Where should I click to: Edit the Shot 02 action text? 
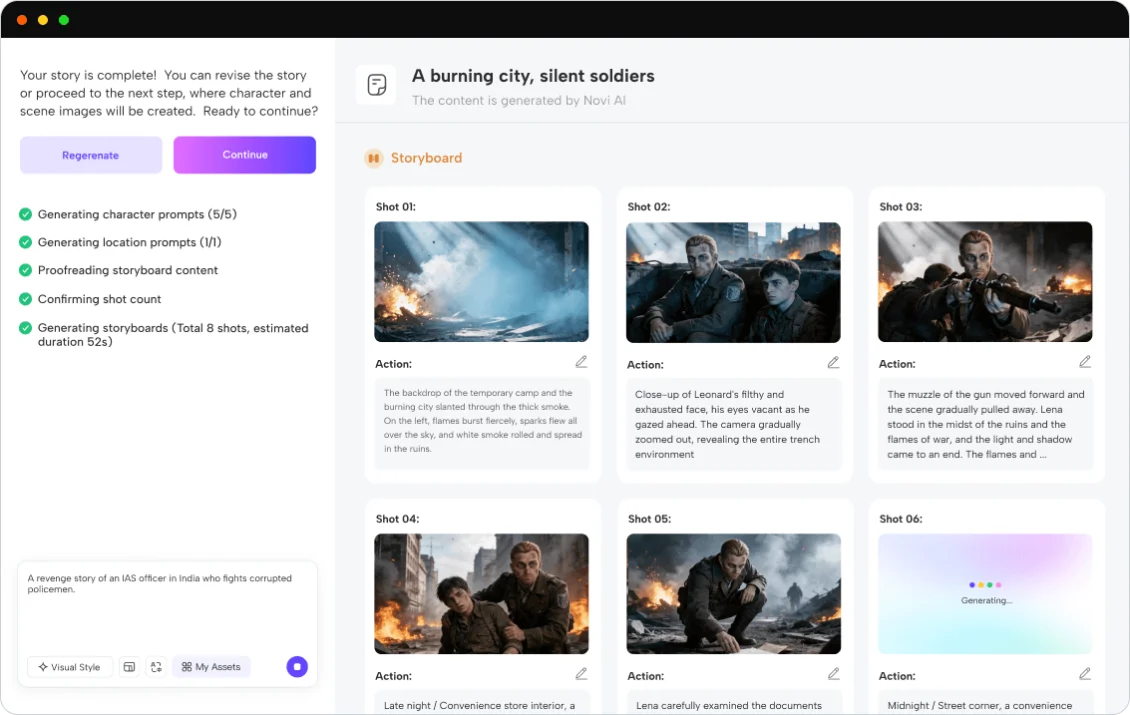[833, 363]
